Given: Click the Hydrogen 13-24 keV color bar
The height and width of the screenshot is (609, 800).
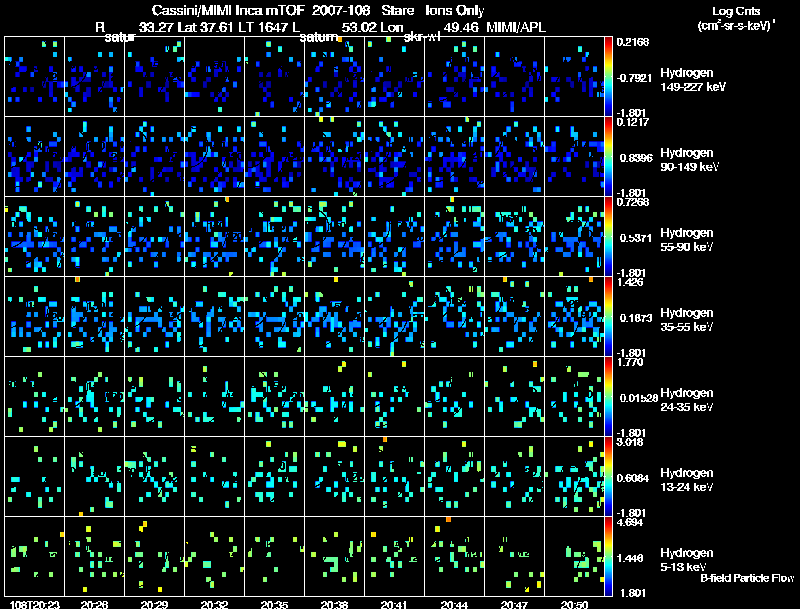Looking at the screenshot, I should point(608,477).
